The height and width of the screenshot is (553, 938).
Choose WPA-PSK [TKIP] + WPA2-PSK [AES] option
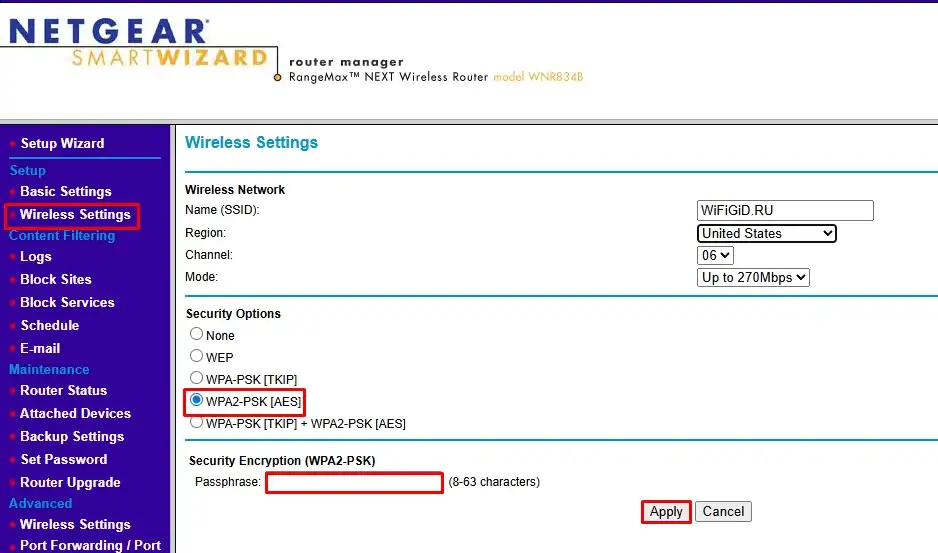click(x=197, y=422)
